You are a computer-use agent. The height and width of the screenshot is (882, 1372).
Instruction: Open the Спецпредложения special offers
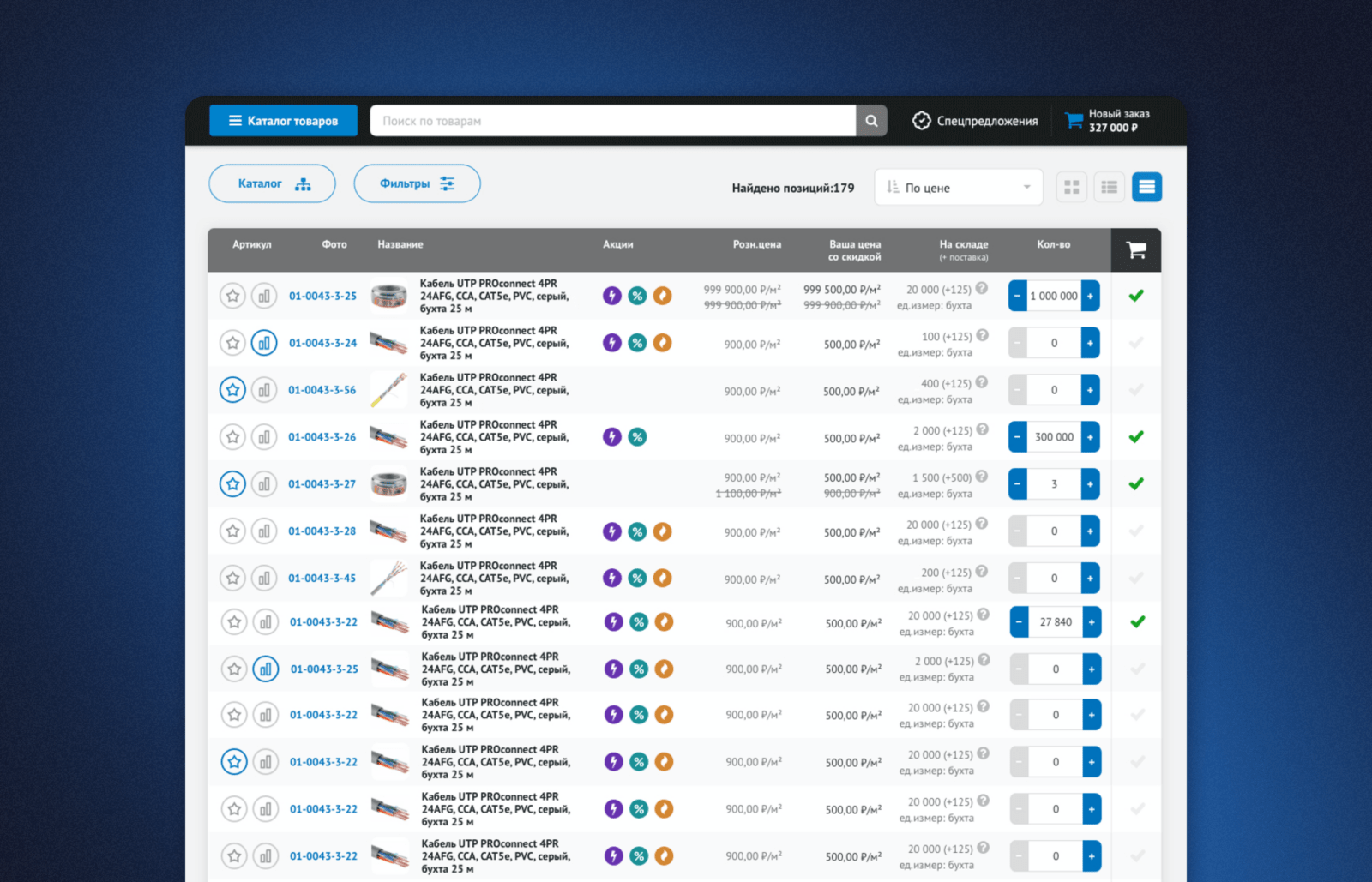click(975, 121)
